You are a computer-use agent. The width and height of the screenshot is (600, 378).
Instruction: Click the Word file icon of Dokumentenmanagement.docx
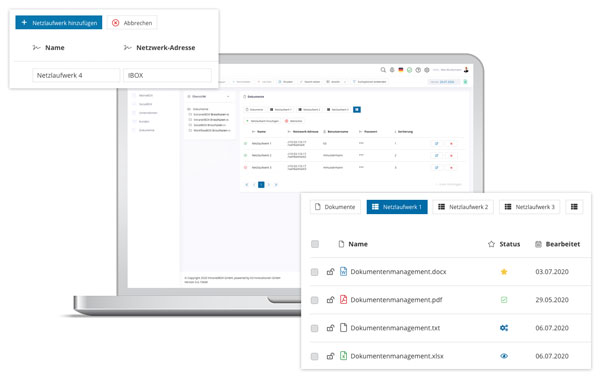click(x=343, y=271)
